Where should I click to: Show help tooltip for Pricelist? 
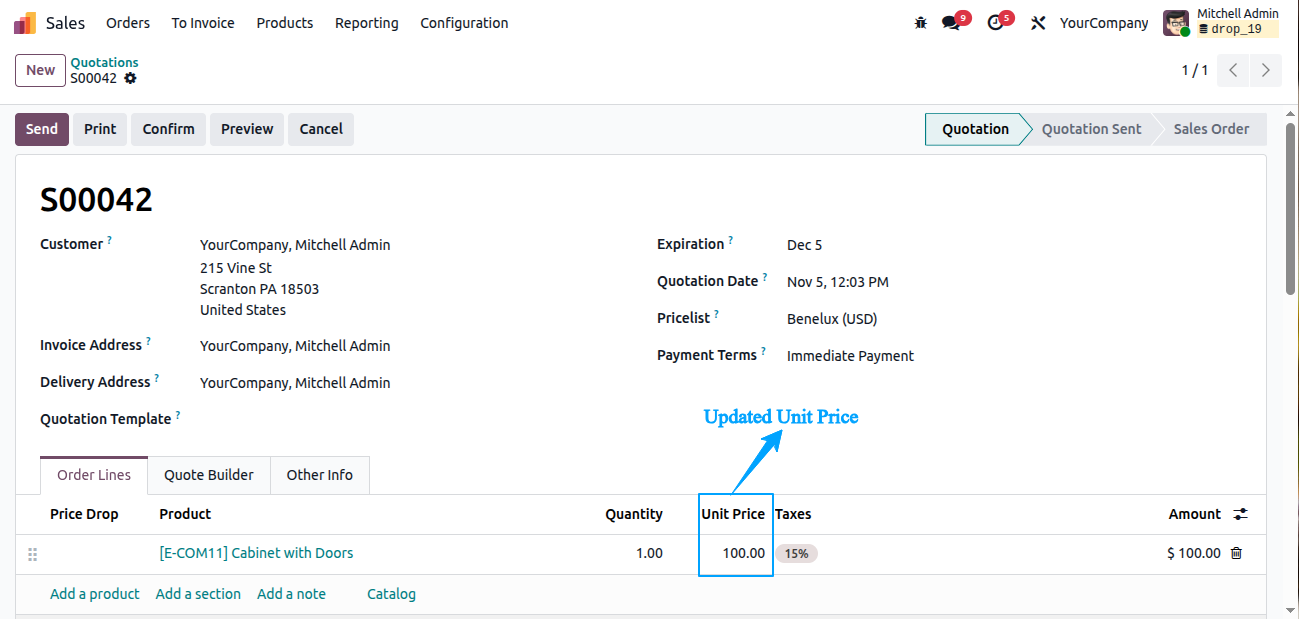coord(716,314)
